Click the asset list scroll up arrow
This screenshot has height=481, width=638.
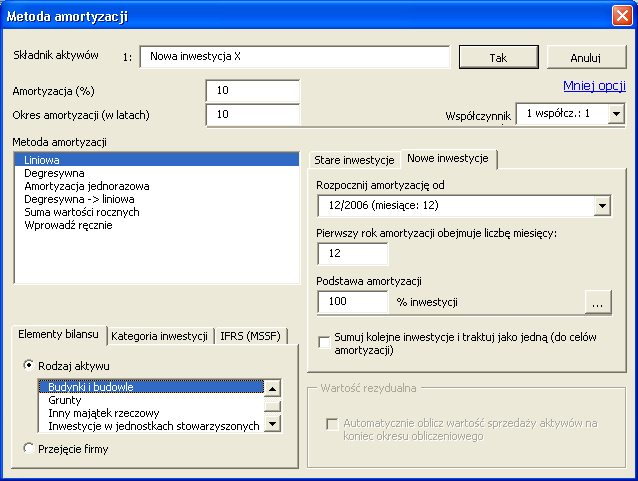[x=272, y=389]
